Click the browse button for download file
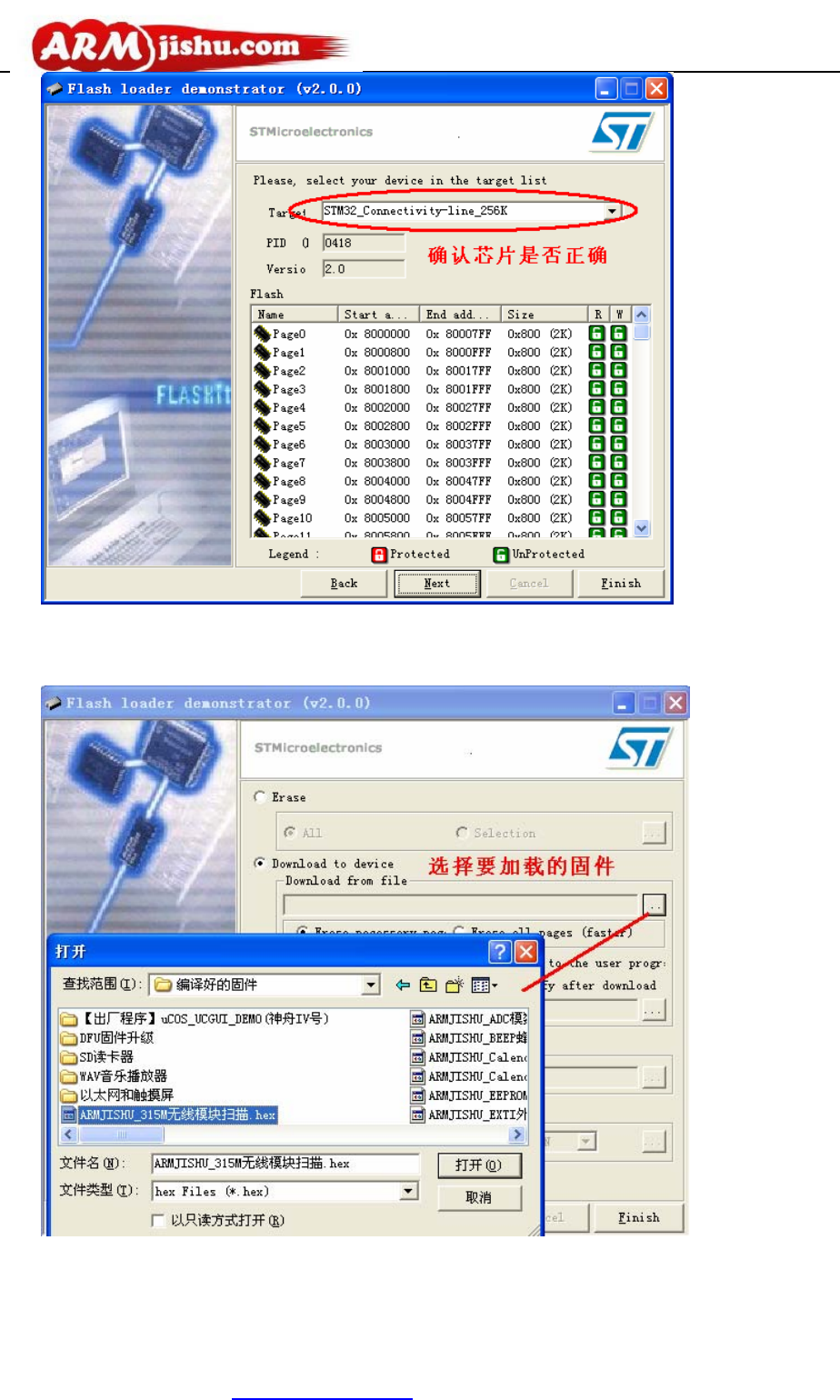Viewport: 840px width, 1400px height. (x=654, y=905)
